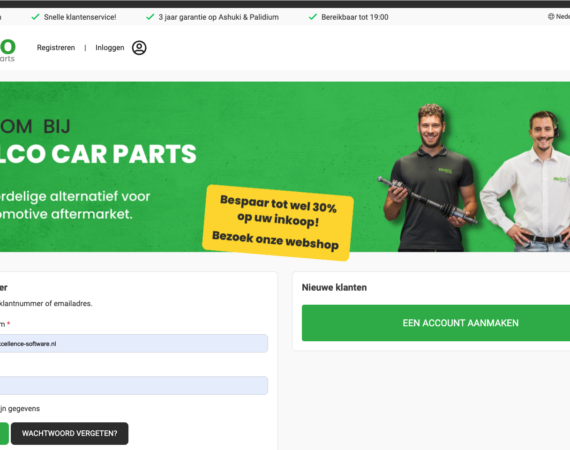The width and height of the screenshot is (570, 450).
Task: Click the checkmark before 3 jaar garantie
Action: 150,17
